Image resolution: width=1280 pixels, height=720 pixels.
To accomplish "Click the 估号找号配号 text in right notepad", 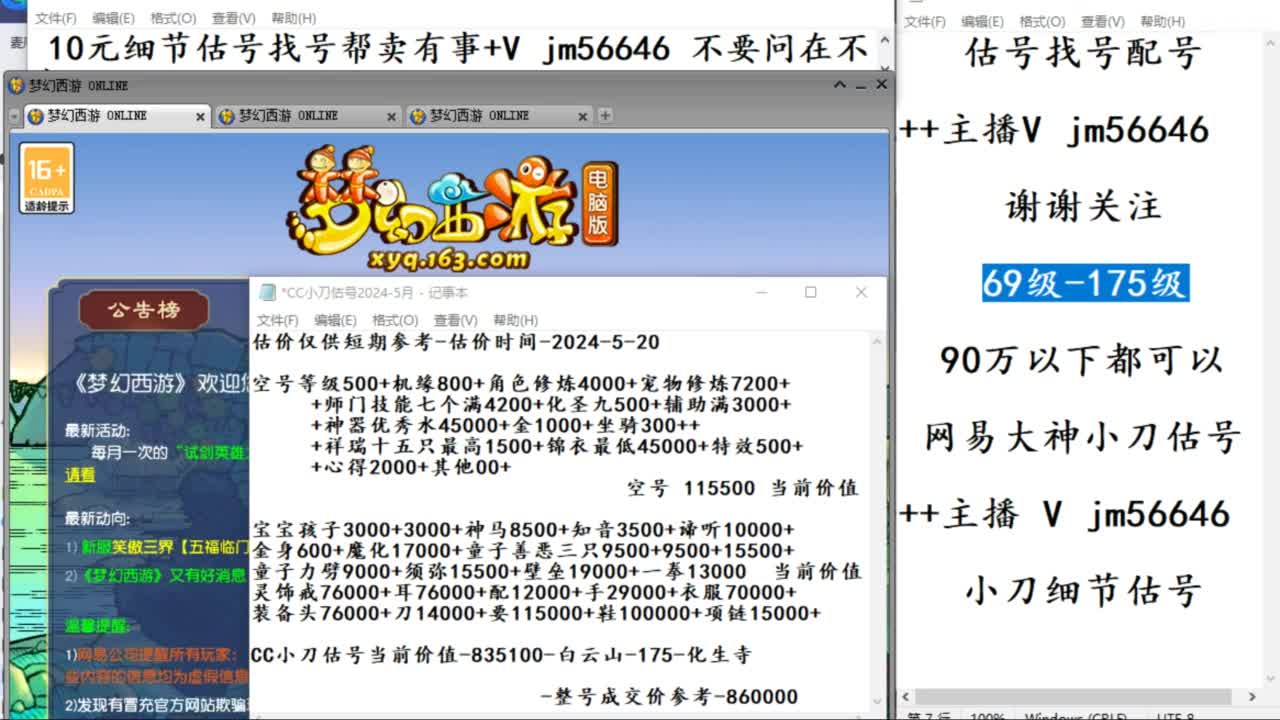I will (1083, 53).
